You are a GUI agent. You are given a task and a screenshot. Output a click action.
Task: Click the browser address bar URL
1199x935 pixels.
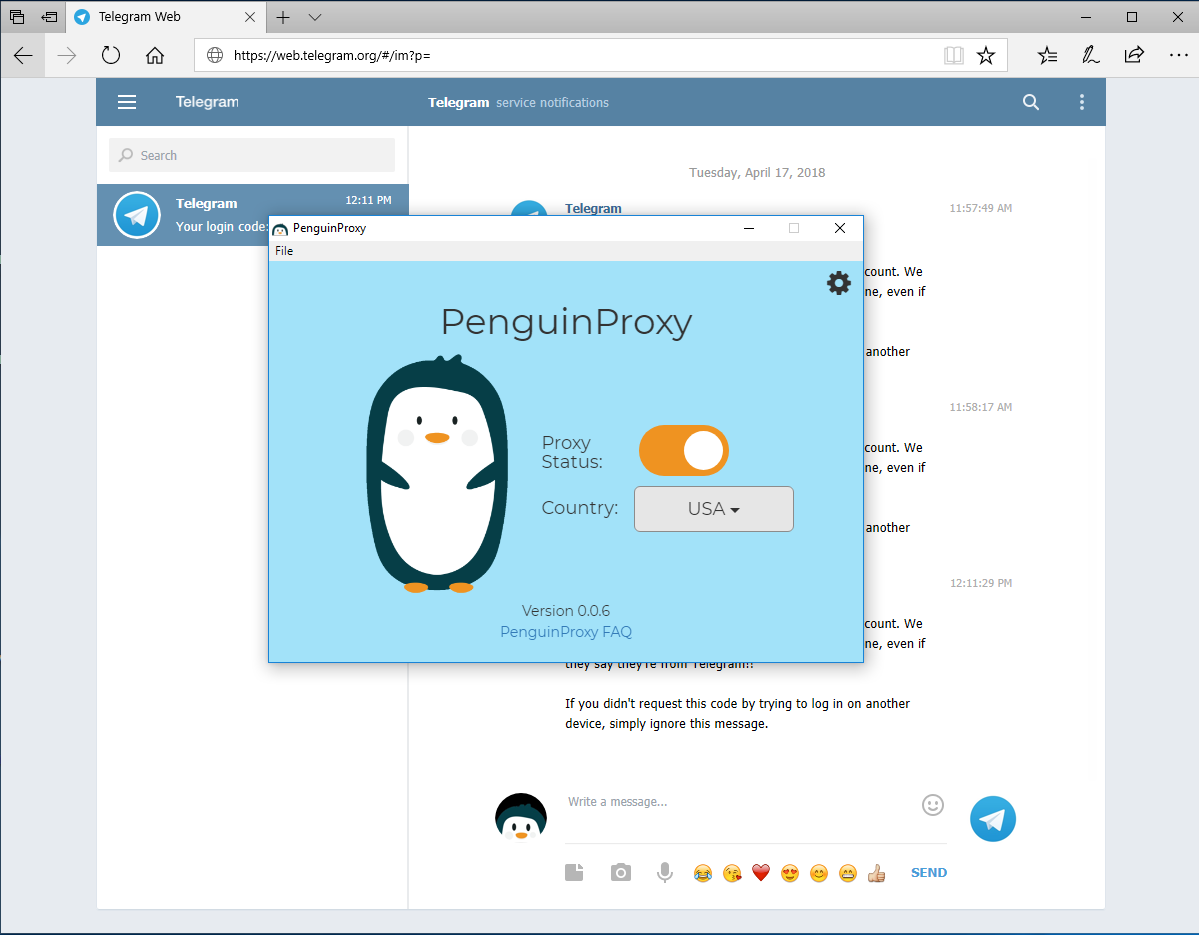pos(332,55)
